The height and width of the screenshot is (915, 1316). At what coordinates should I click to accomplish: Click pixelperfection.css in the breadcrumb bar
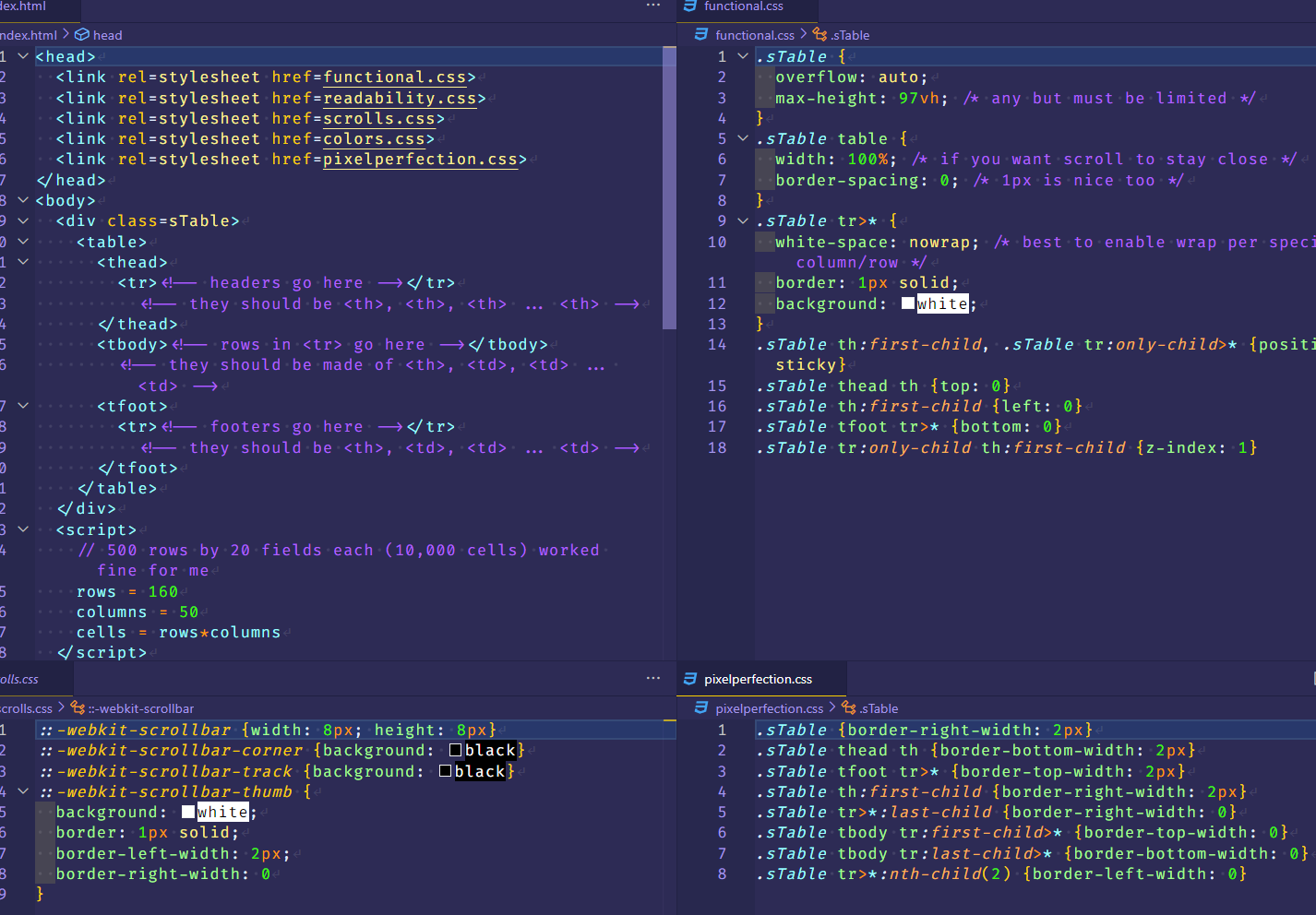[x=769, y=708]
